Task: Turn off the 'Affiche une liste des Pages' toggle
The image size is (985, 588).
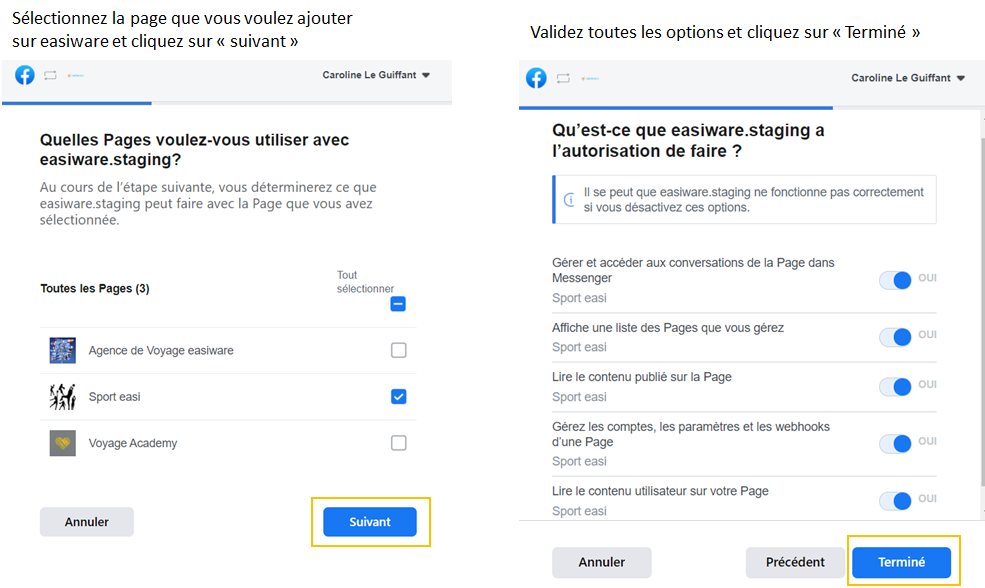Action: pyautogui.click(x=896, y=337)
